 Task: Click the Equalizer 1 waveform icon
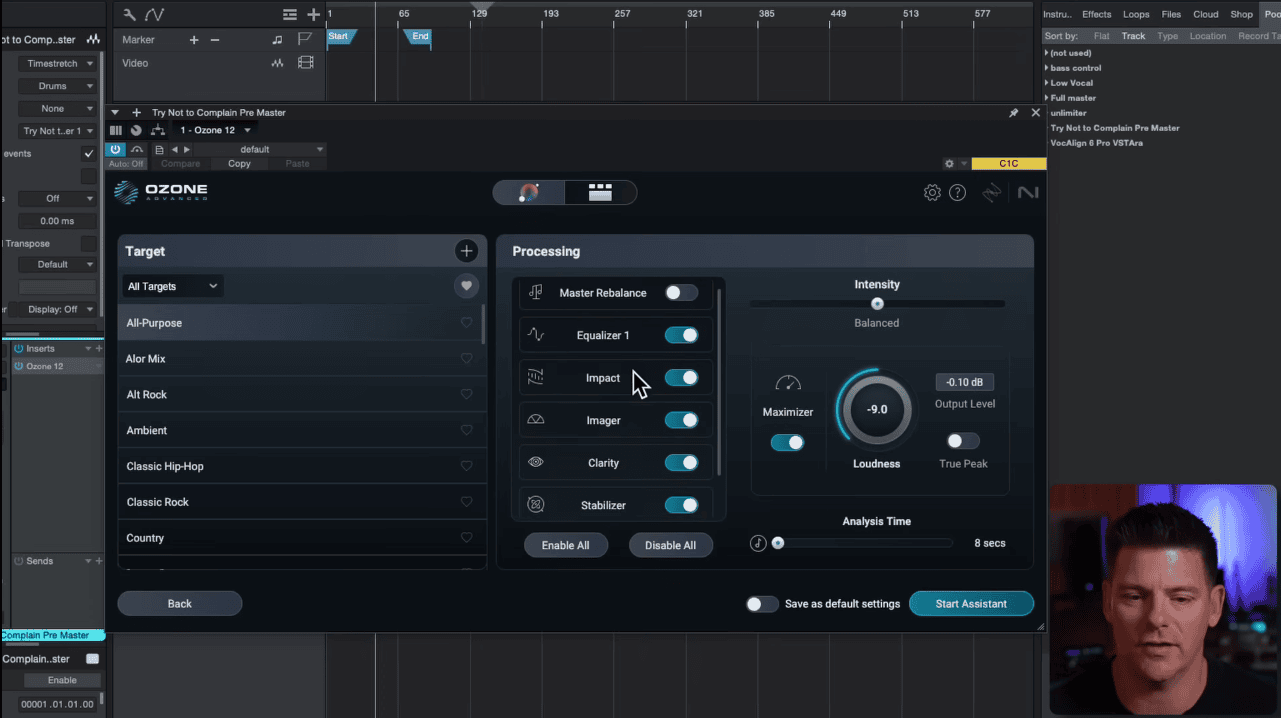(535, 334)
